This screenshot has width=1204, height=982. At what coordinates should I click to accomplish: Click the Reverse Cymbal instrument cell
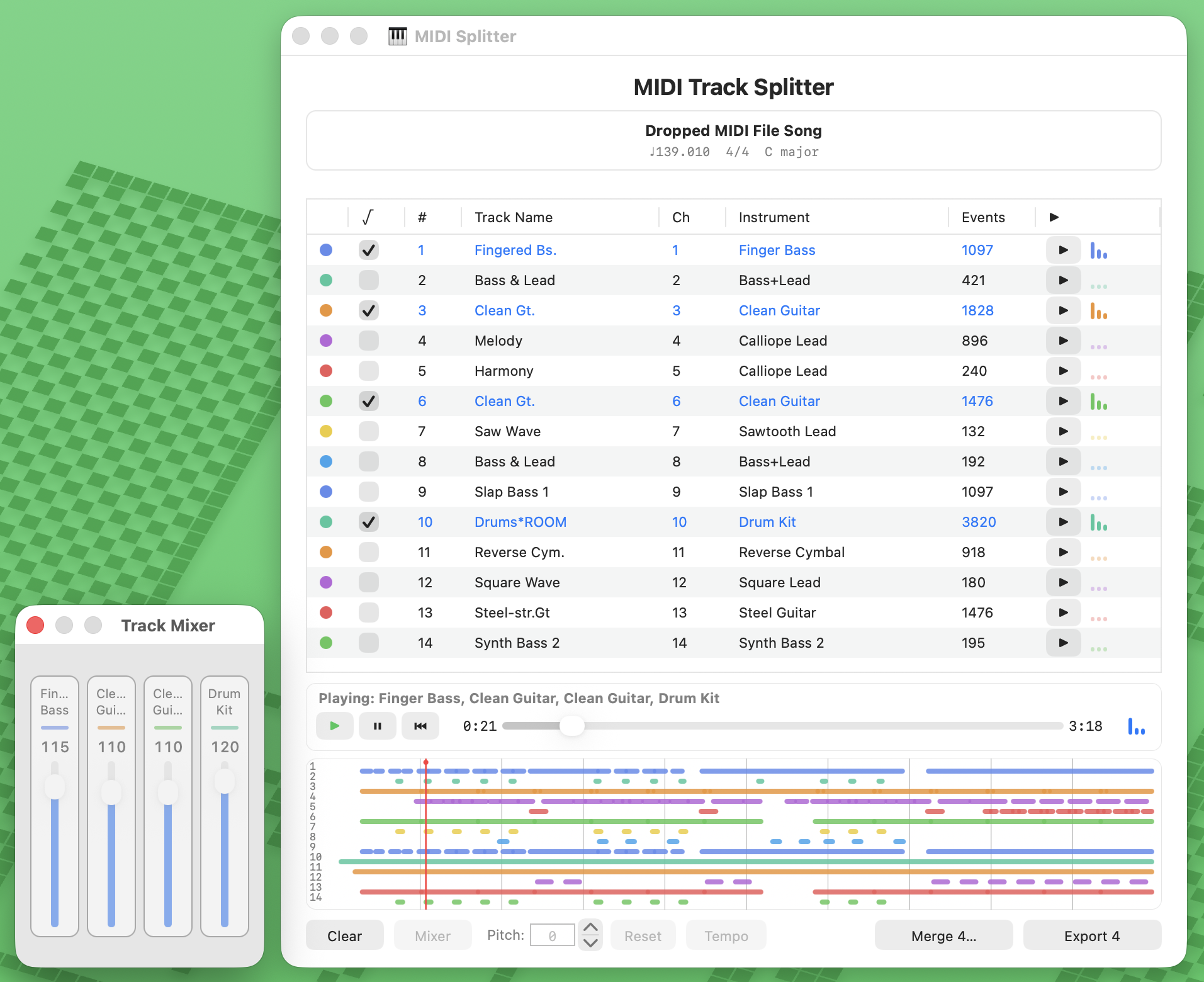click(791, 552)
